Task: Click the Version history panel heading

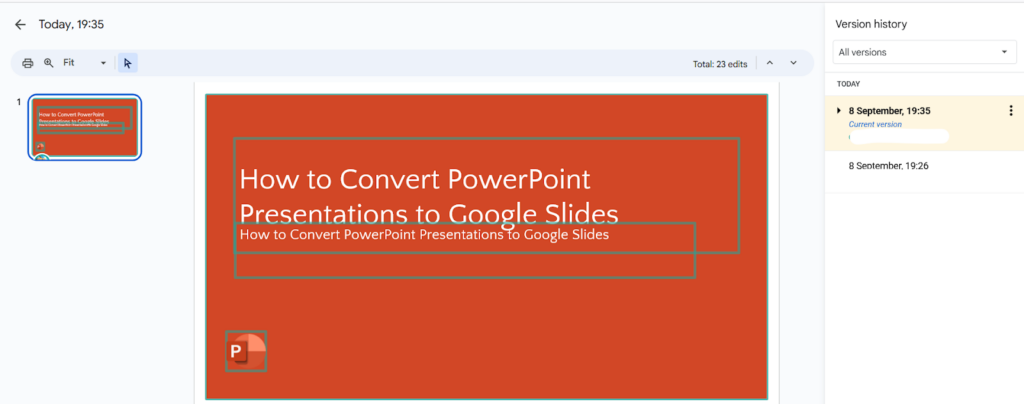Action: coord(872,24)
